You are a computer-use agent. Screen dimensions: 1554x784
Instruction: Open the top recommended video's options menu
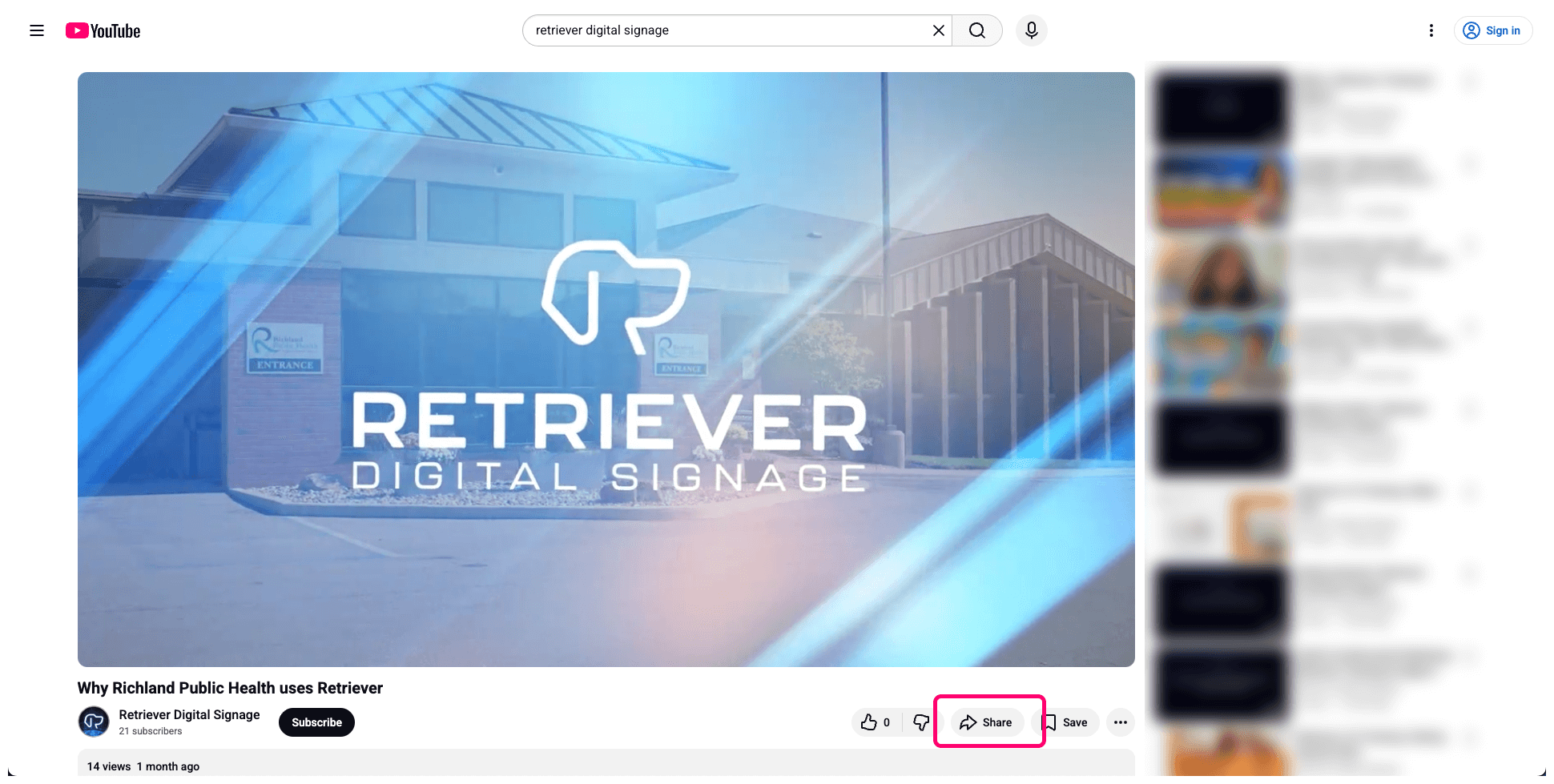1470,82
